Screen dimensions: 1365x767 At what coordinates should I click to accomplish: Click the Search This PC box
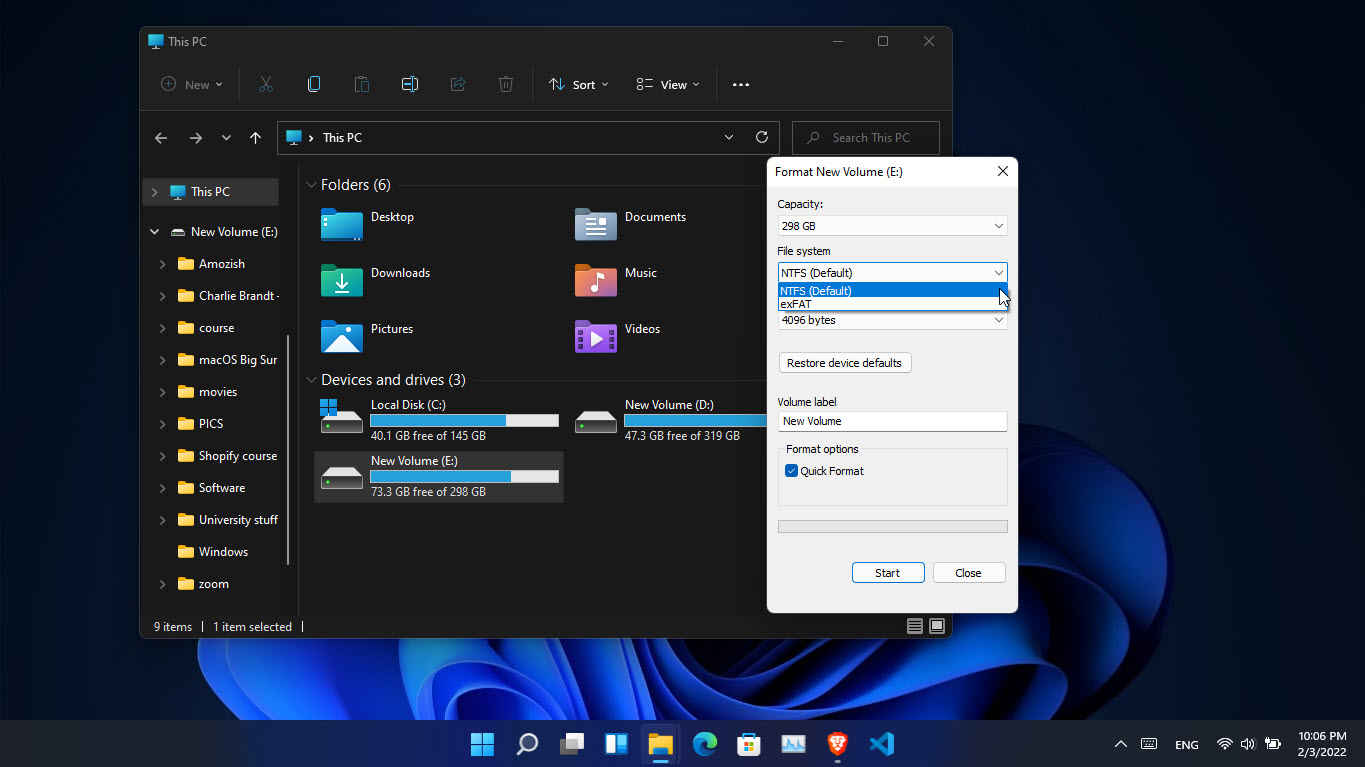point(866,138)
